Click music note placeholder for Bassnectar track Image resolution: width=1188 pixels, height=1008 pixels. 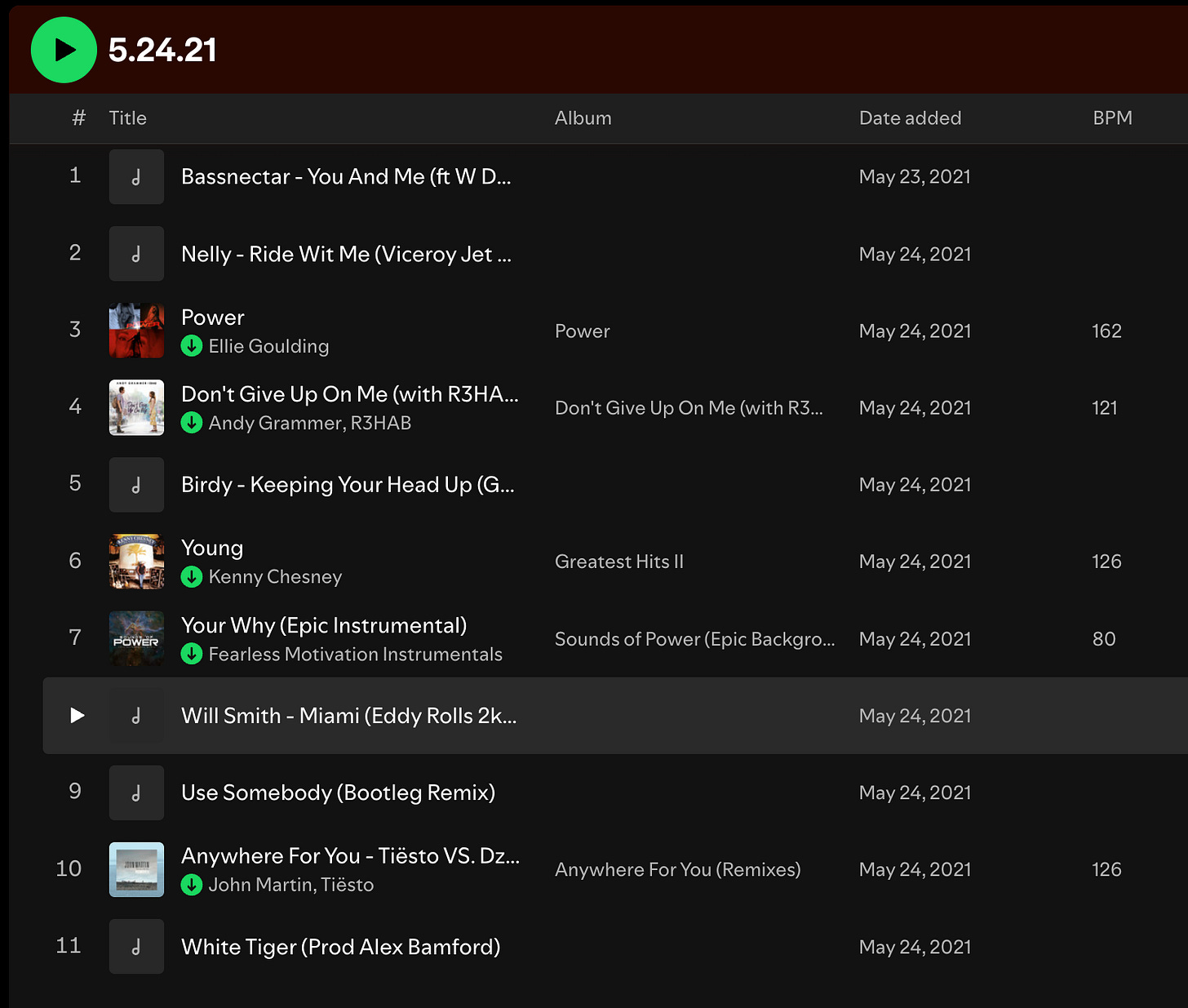coord(136,177)
